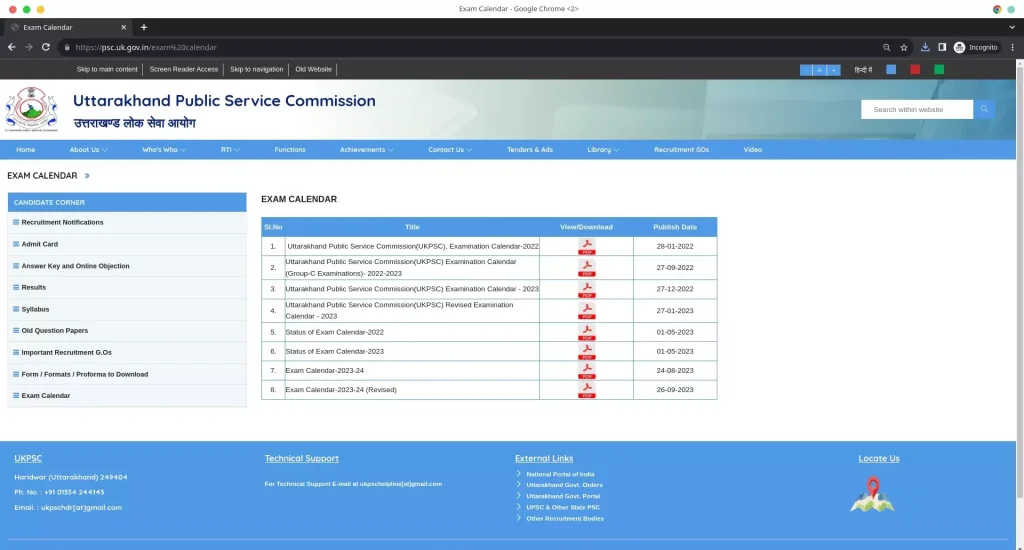The width and height of the screenshot is (1024, 550).
Task: Open Recruitment GOs in navigation bar
Action: (x=681, y=150)
